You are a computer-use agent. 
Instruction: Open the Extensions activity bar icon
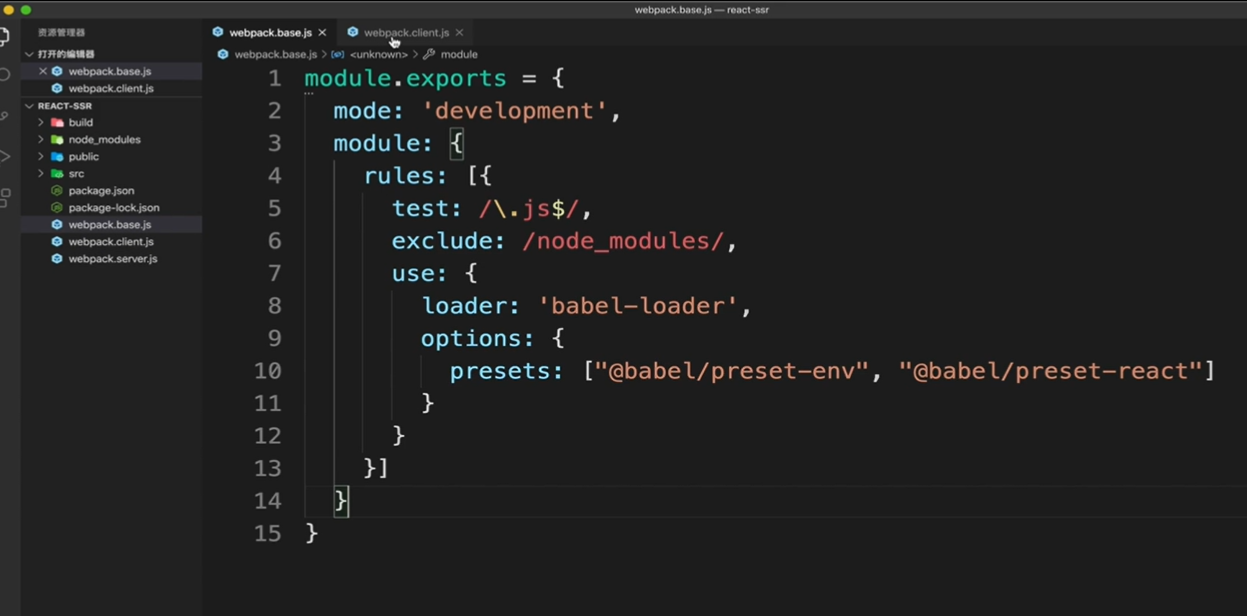tap(5, 197)
